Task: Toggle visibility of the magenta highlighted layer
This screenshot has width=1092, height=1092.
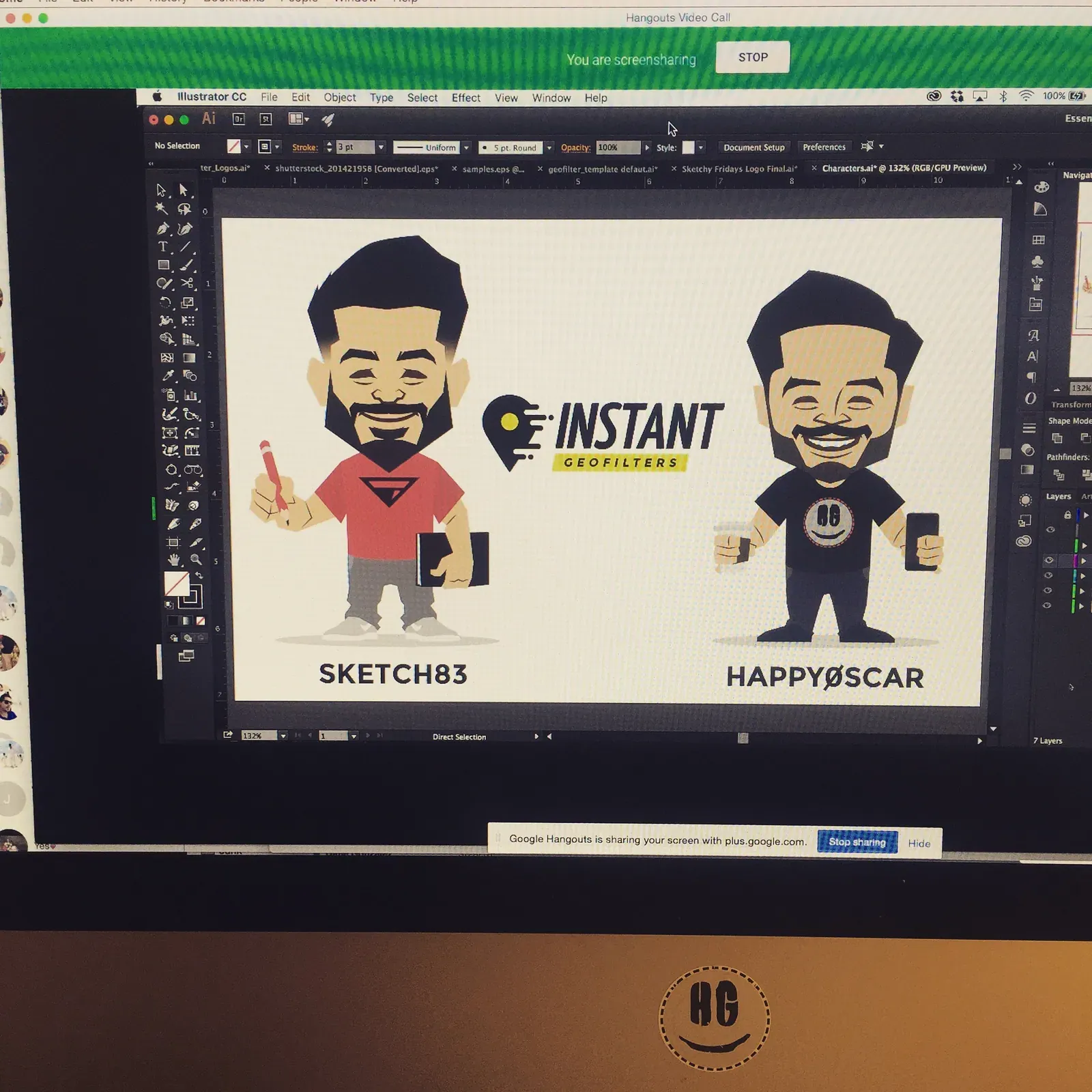Action: [x=1049, y=560]
